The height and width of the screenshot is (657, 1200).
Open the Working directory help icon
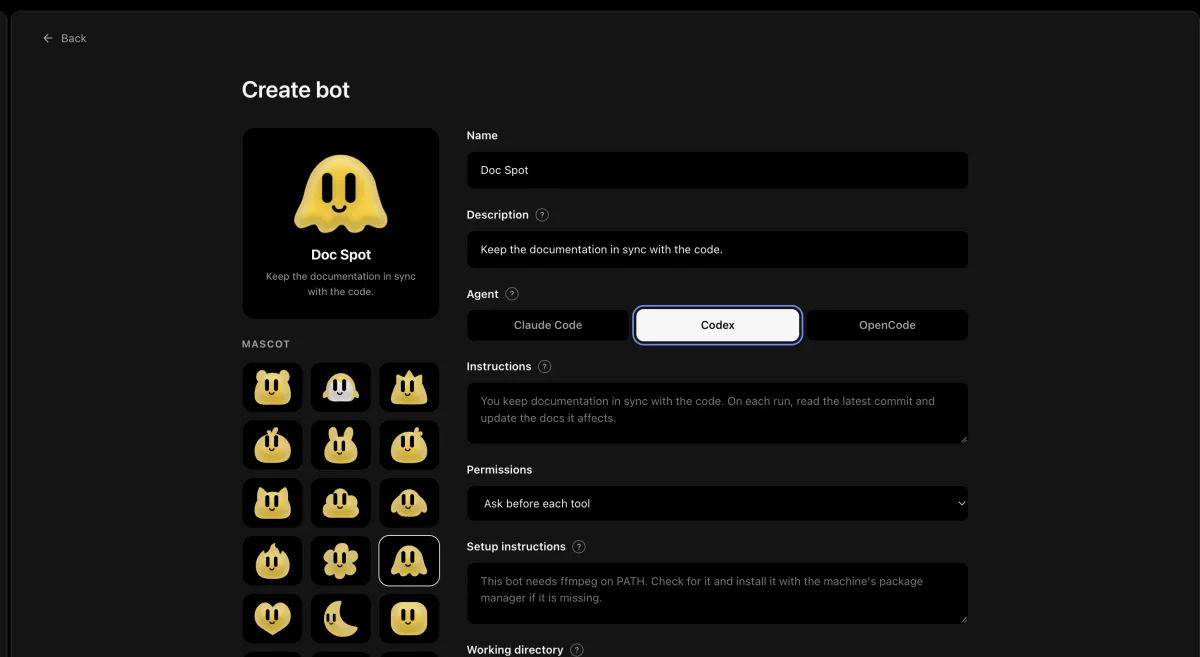coord(577,650)
